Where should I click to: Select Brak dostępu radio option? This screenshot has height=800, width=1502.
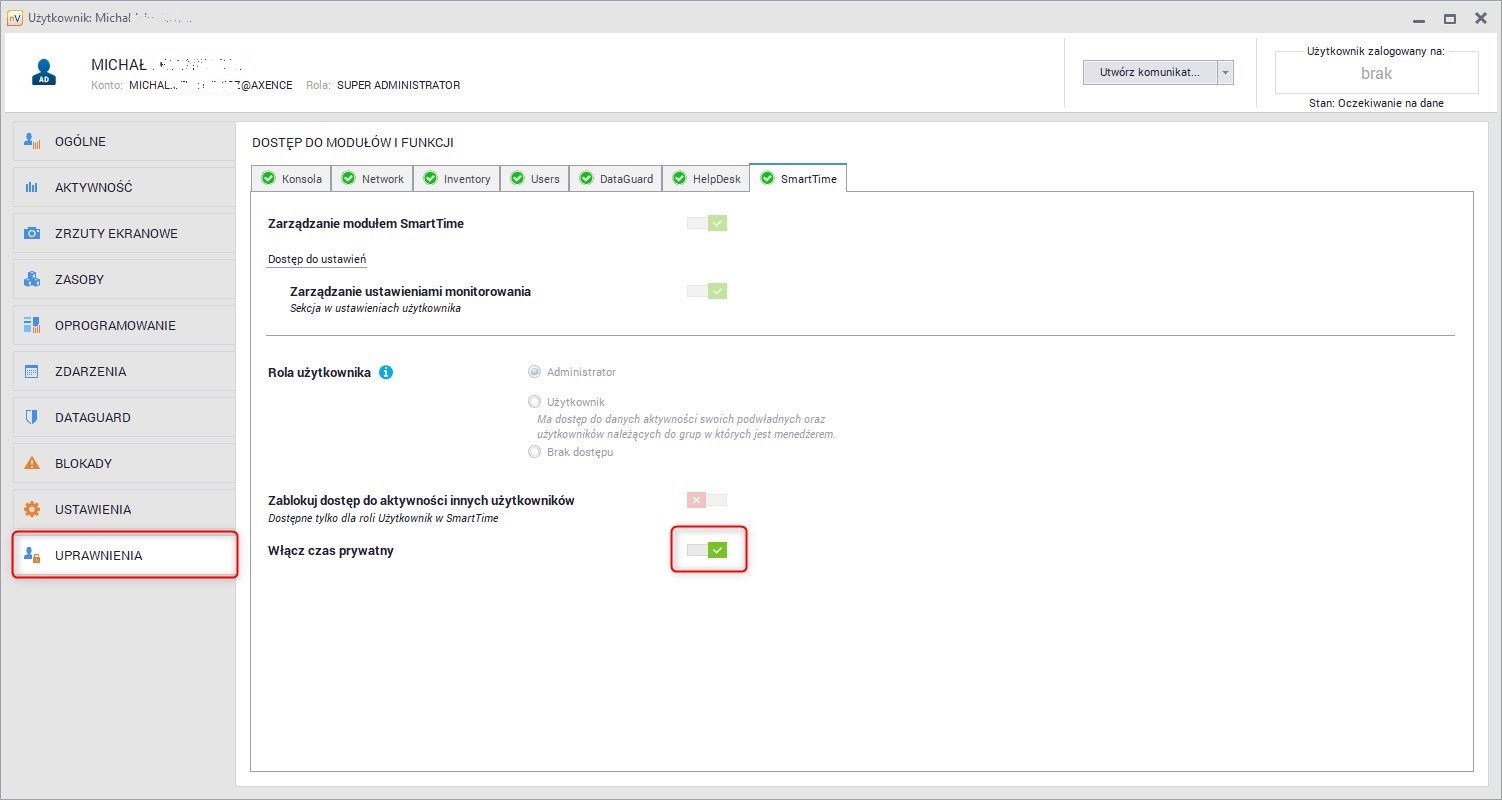(x=534, y=452)
